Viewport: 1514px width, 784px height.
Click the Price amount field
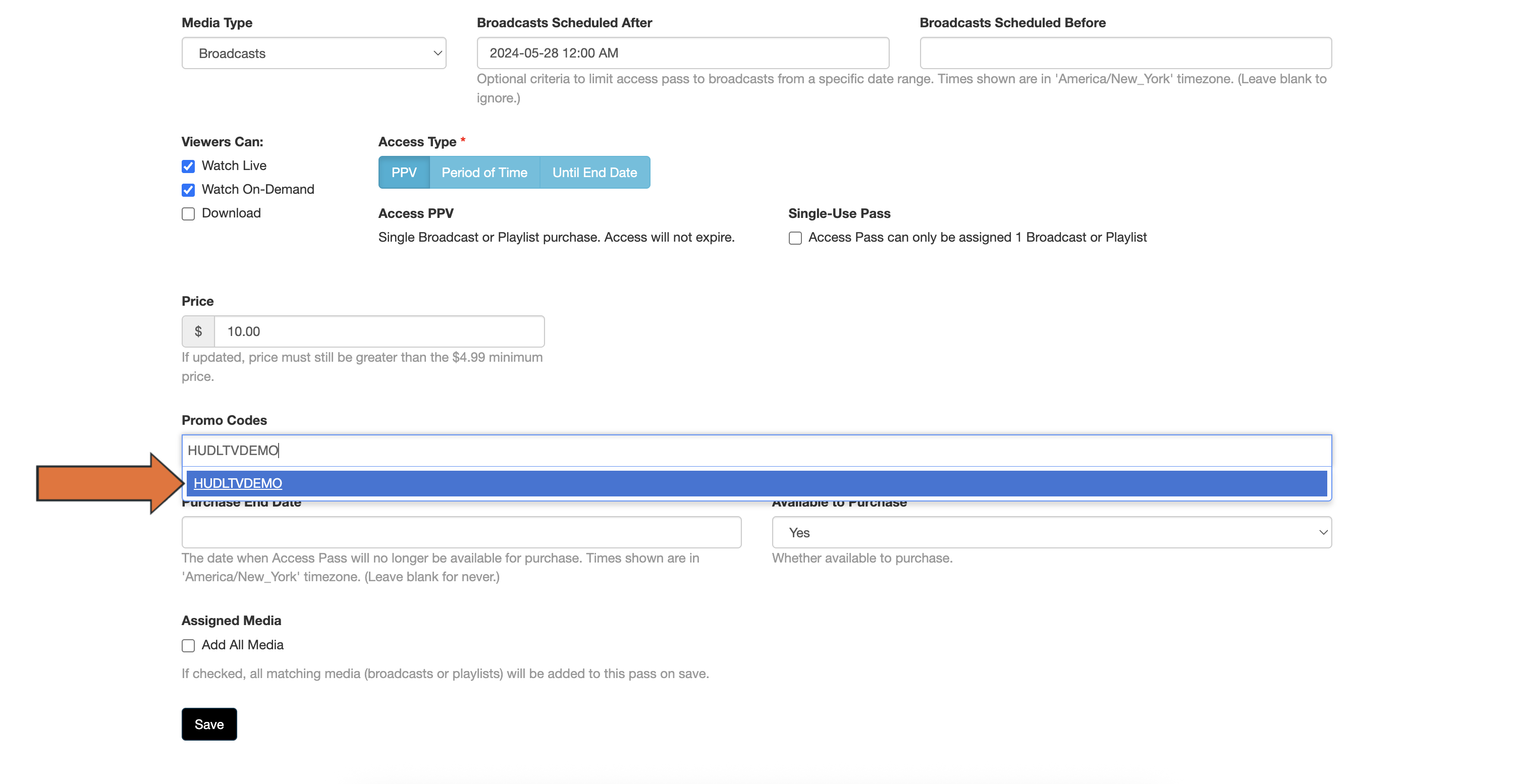(379, 331)
